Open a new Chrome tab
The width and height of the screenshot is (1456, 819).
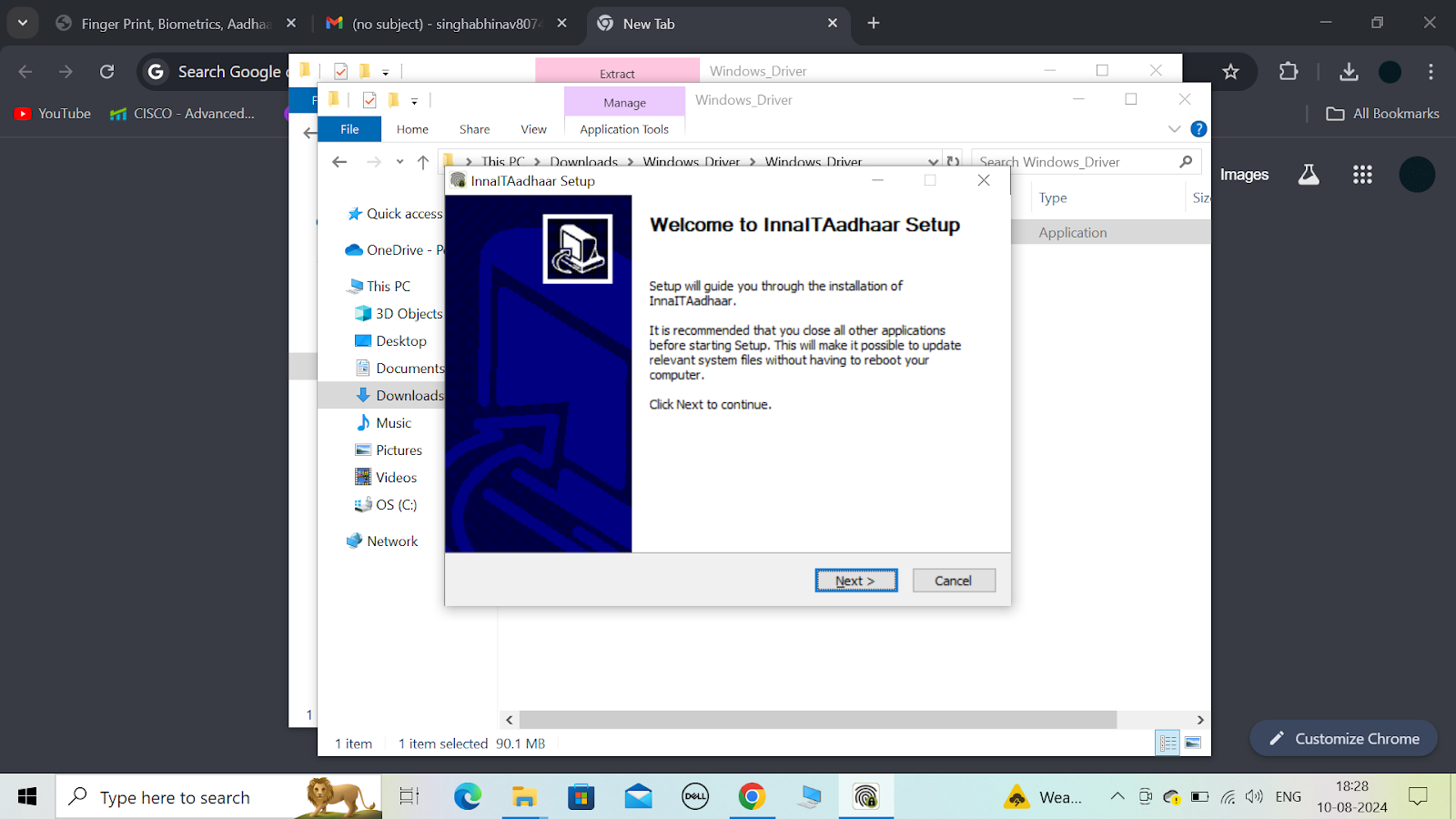point(874,23)
